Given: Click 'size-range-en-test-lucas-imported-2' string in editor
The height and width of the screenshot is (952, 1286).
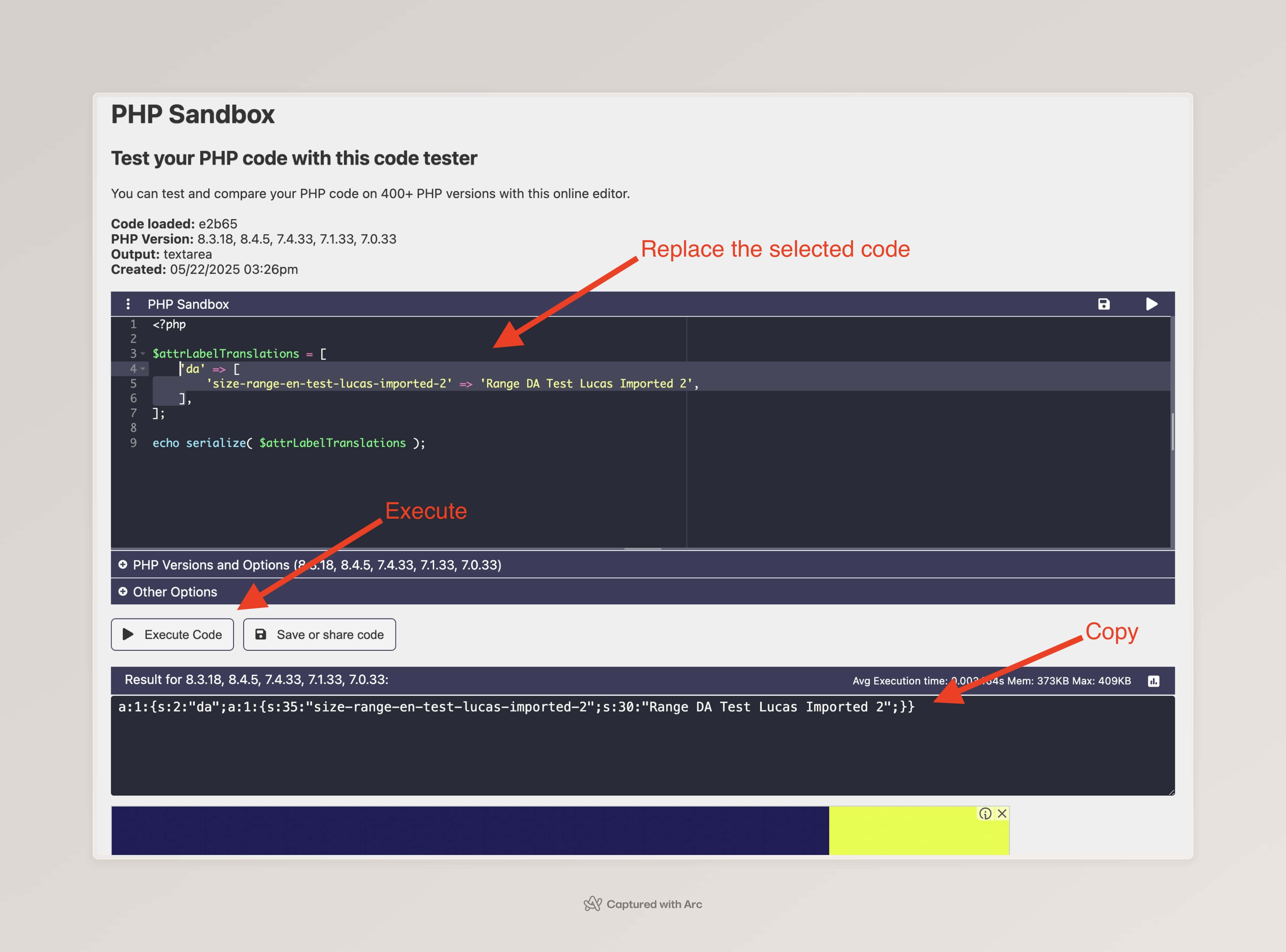Looking at the screenshot, I should (x=329, y=384).
